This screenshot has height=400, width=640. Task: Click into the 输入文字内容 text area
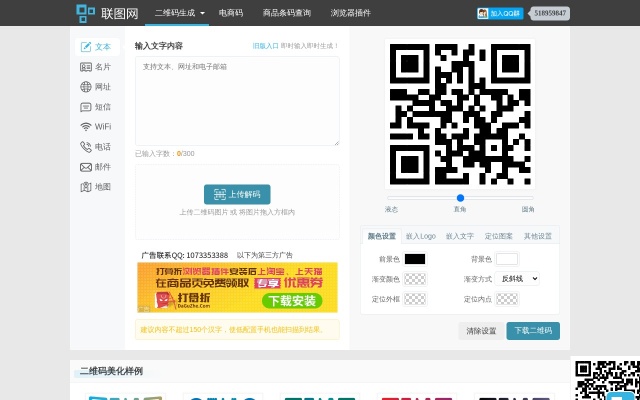pyautogui.click(x=237, y=100)
